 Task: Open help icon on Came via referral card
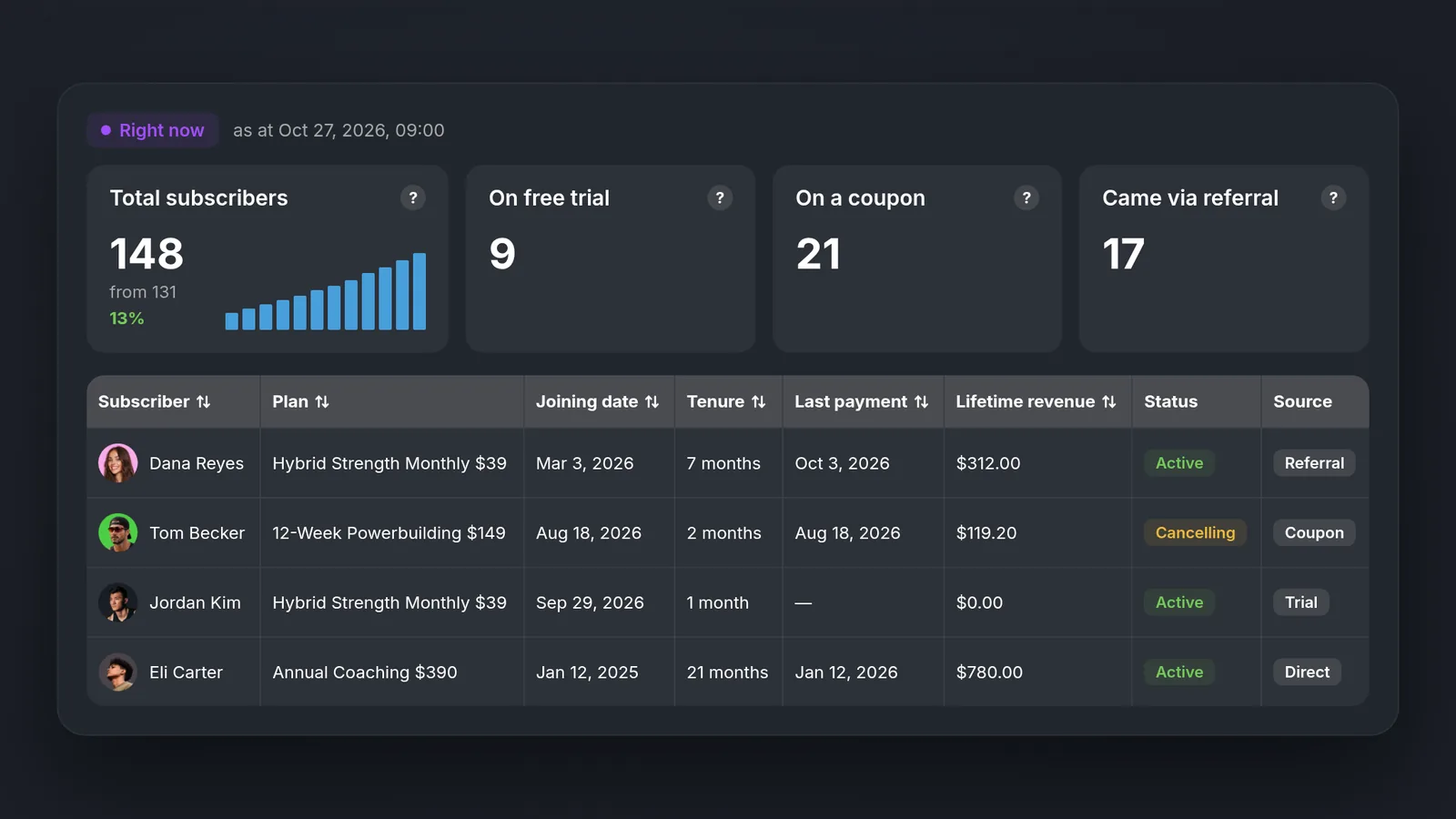(x=1333, y=197)
